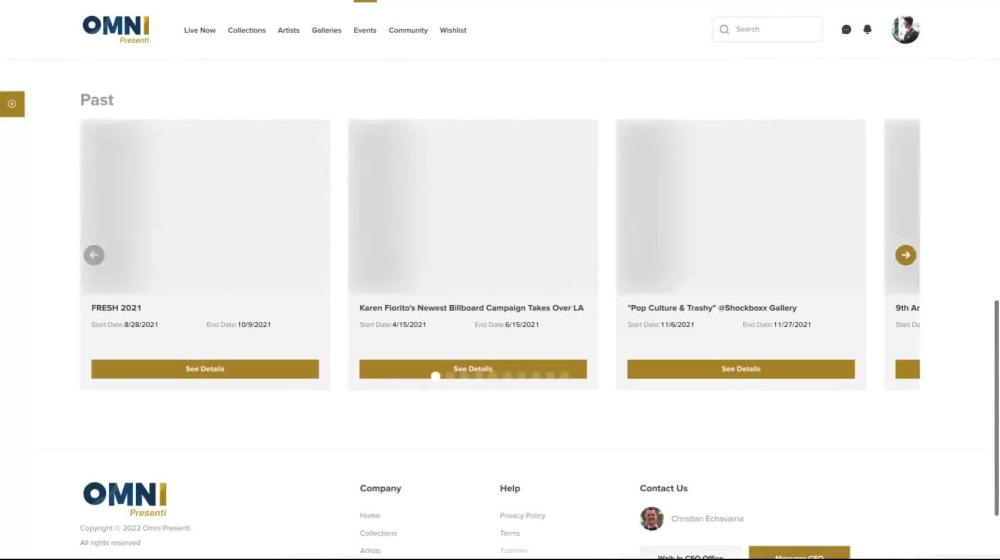Click the end date 6/15/2021

click(522, 325)
